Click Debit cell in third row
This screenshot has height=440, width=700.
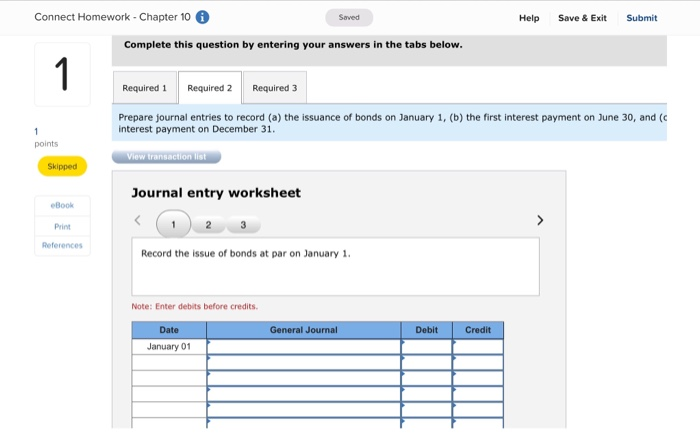(x=426, y=378)
